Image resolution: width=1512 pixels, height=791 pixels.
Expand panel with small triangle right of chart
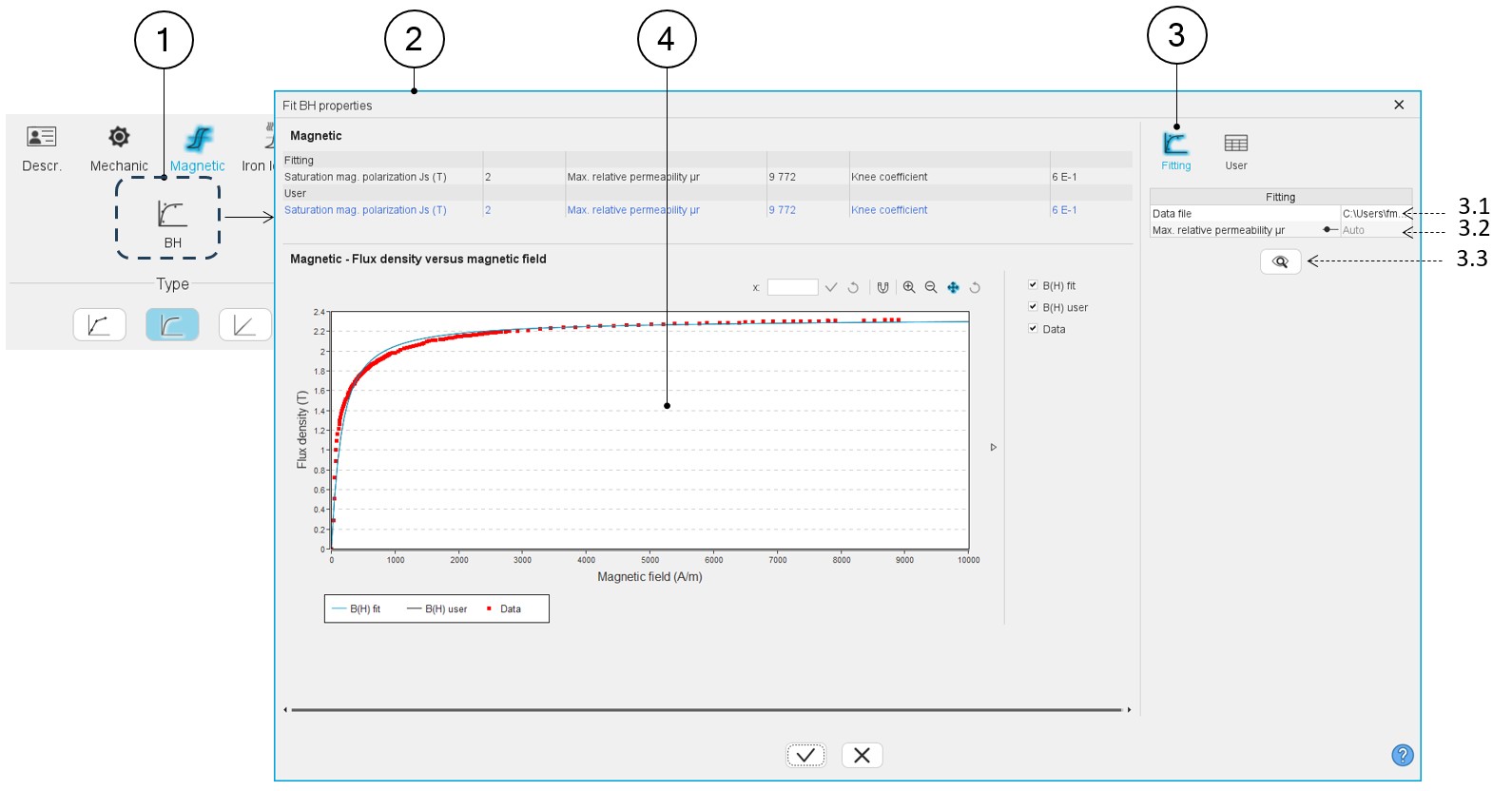pyautogui.click(x=994, y=447)
